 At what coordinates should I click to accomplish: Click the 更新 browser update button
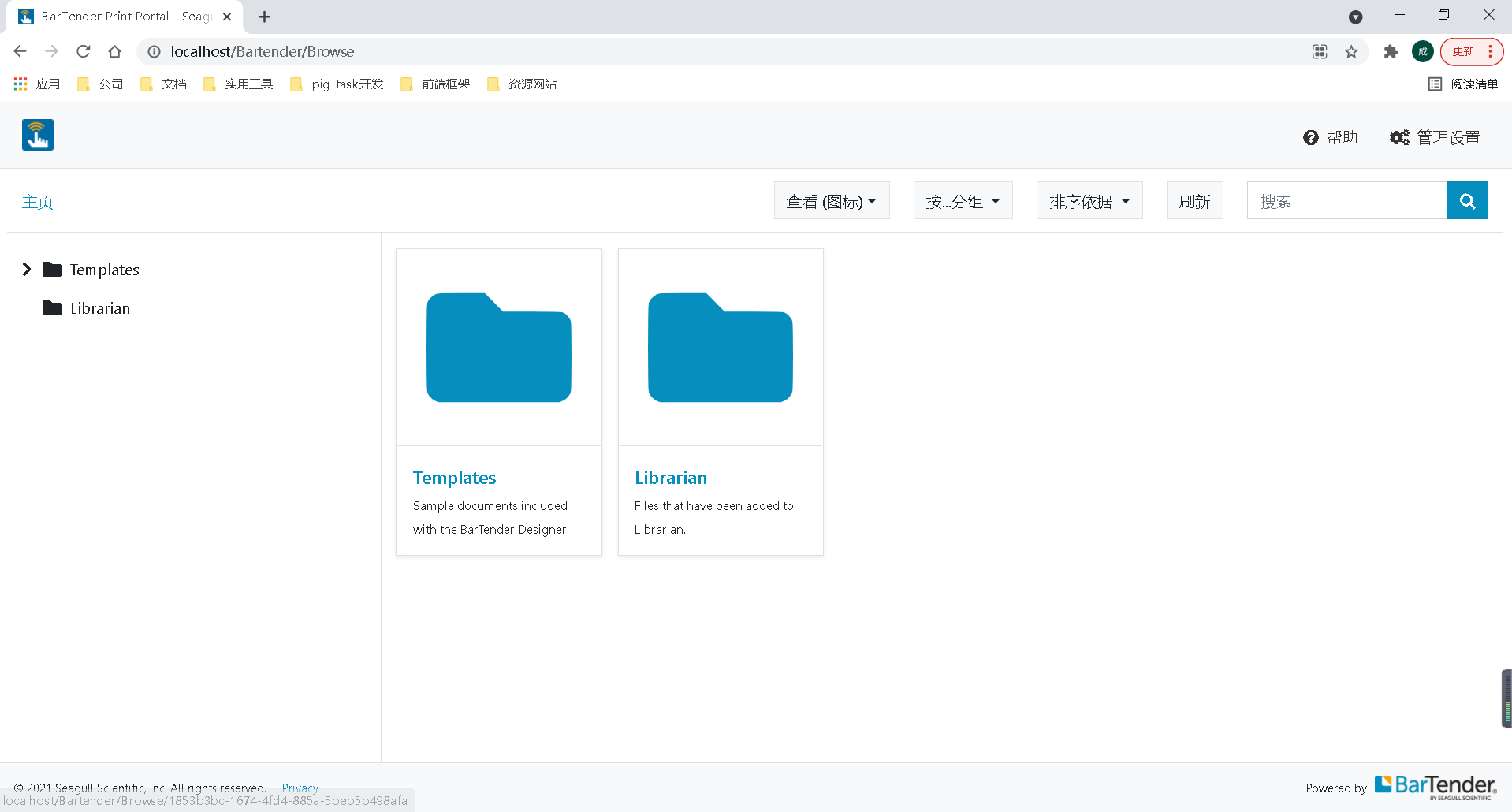click(x=1464, y=52)
